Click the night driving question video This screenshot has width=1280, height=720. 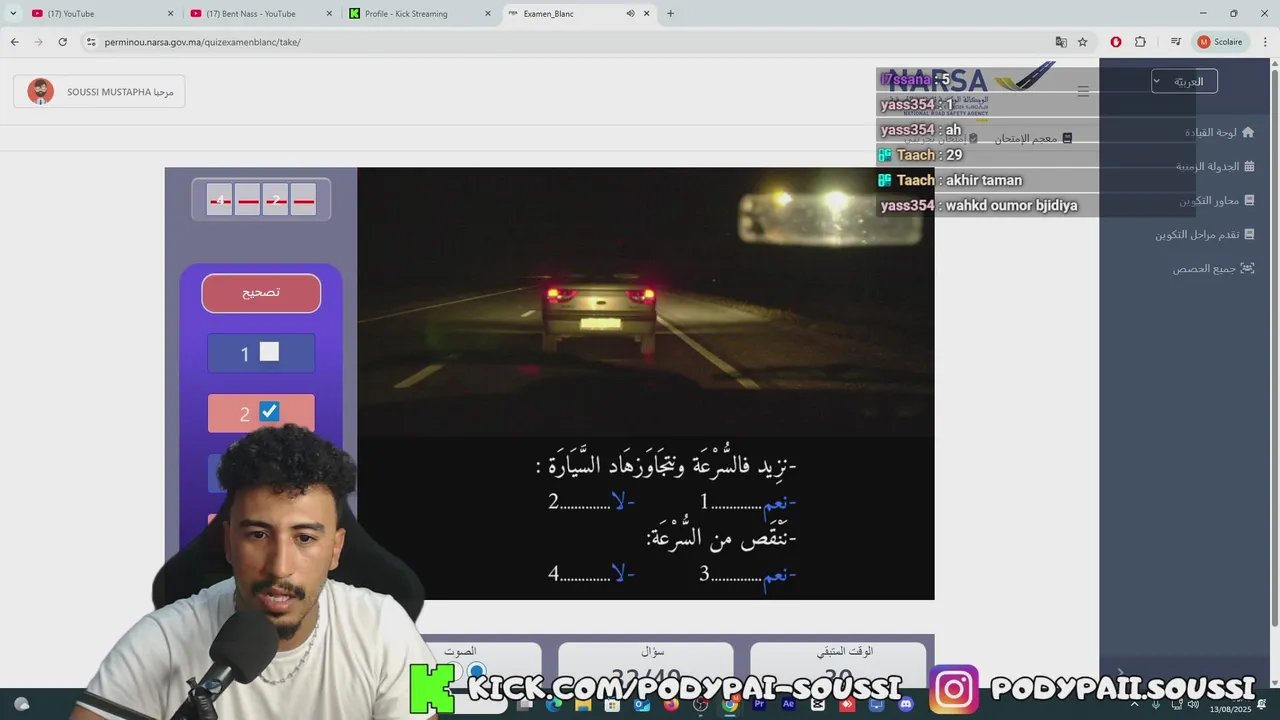point(646,384)
